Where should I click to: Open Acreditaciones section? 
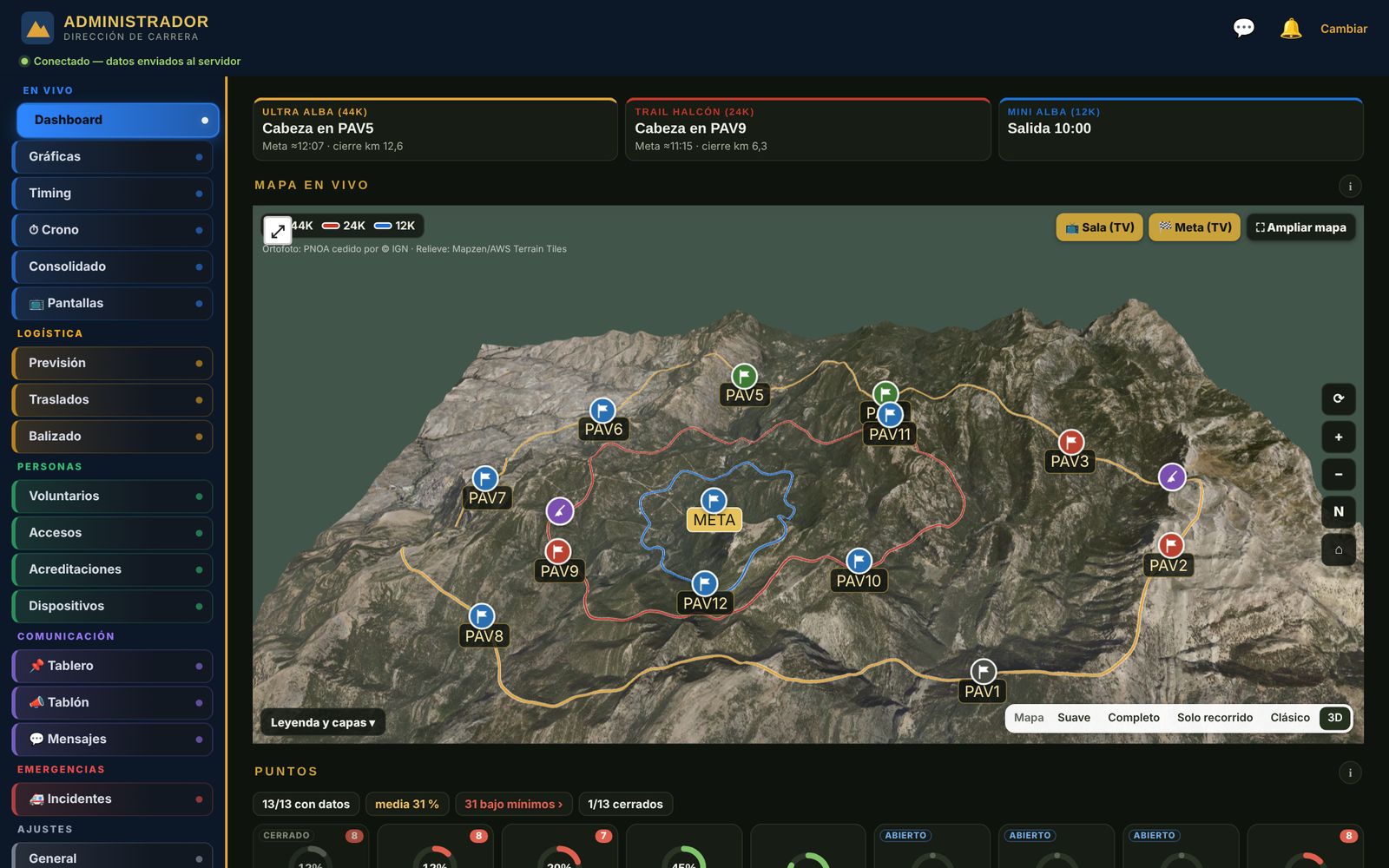coord(113,569)
